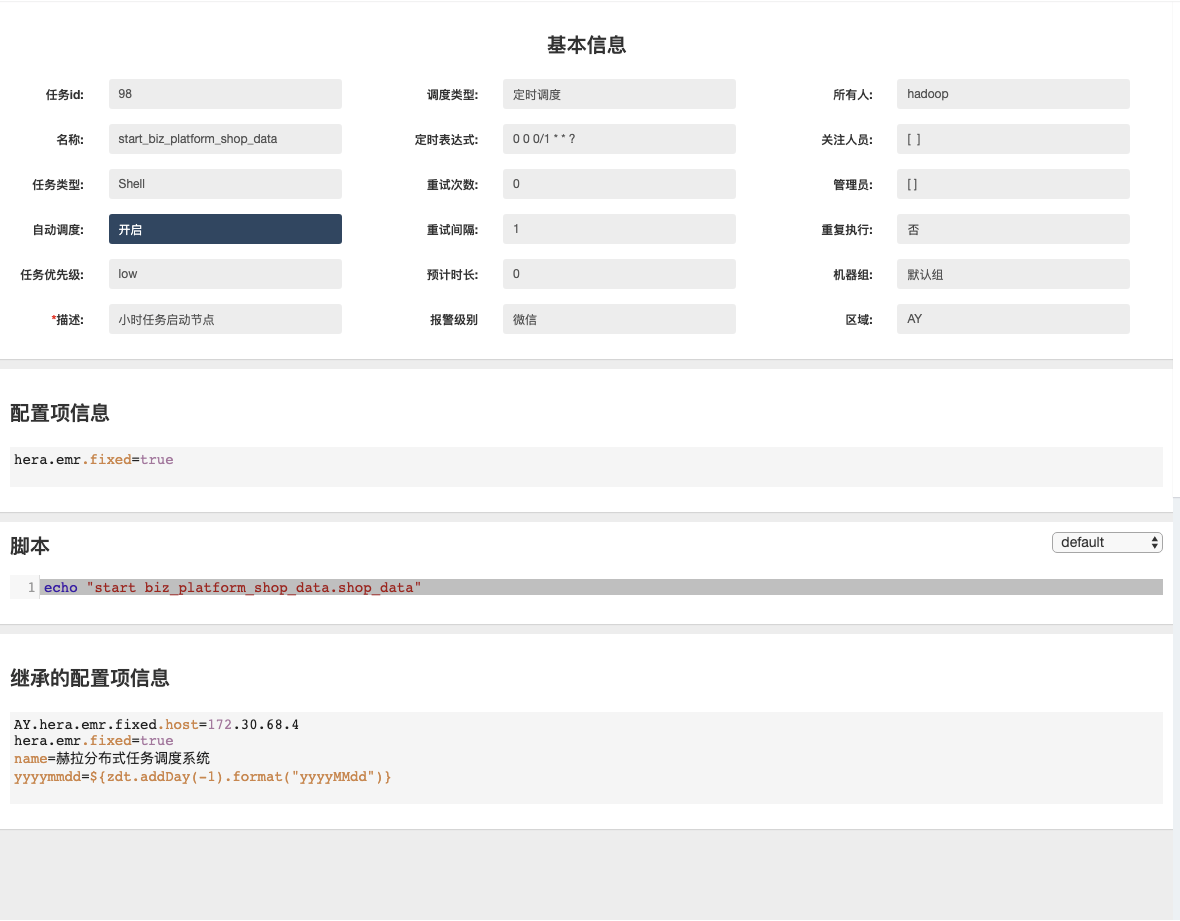The height and width of the screenshot is (921, 1180).
Task: Click the 基本信息 heading
Action: pyautogui.click(x=587, y=45)
